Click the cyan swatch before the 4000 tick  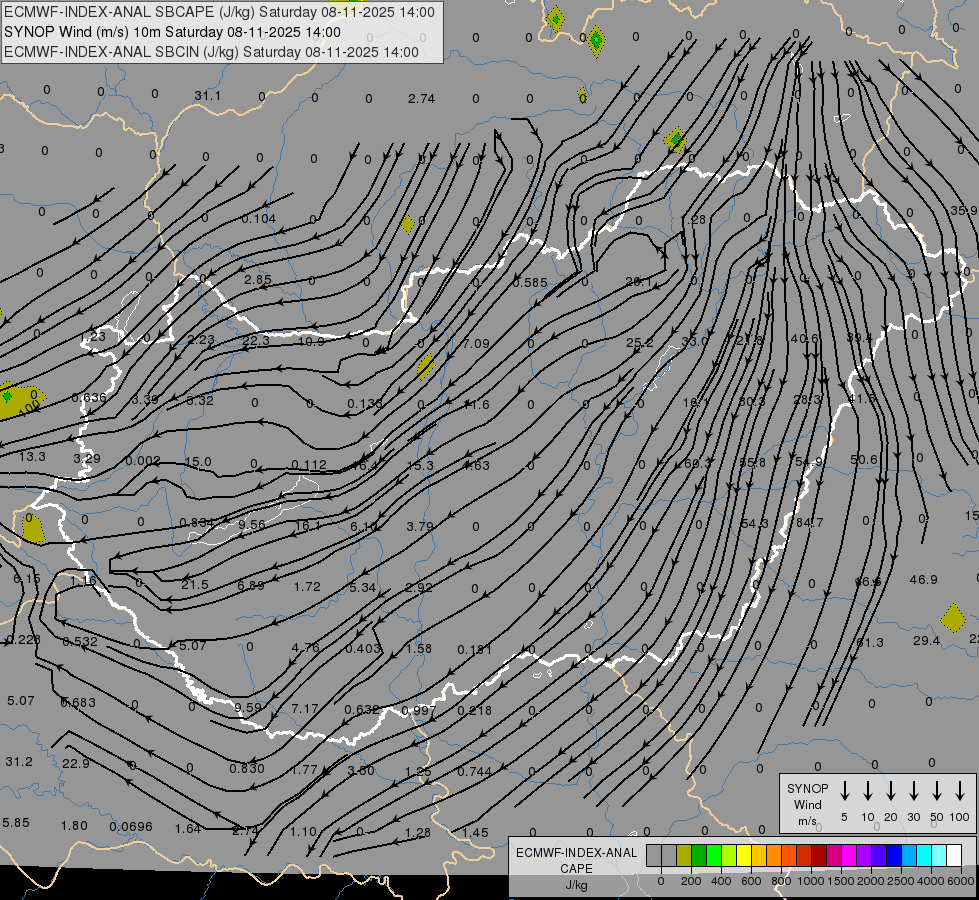pos(924,856)
